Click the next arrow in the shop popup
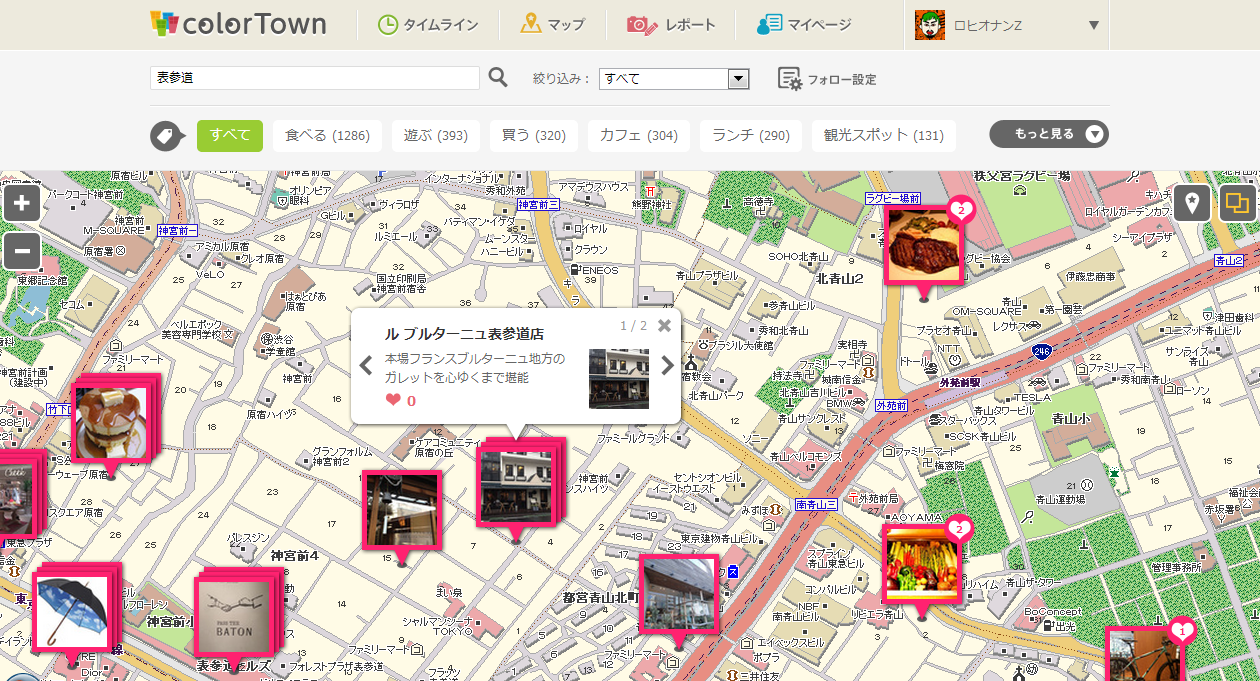This screenshot has height=681, width=1260. coord(667,365)
